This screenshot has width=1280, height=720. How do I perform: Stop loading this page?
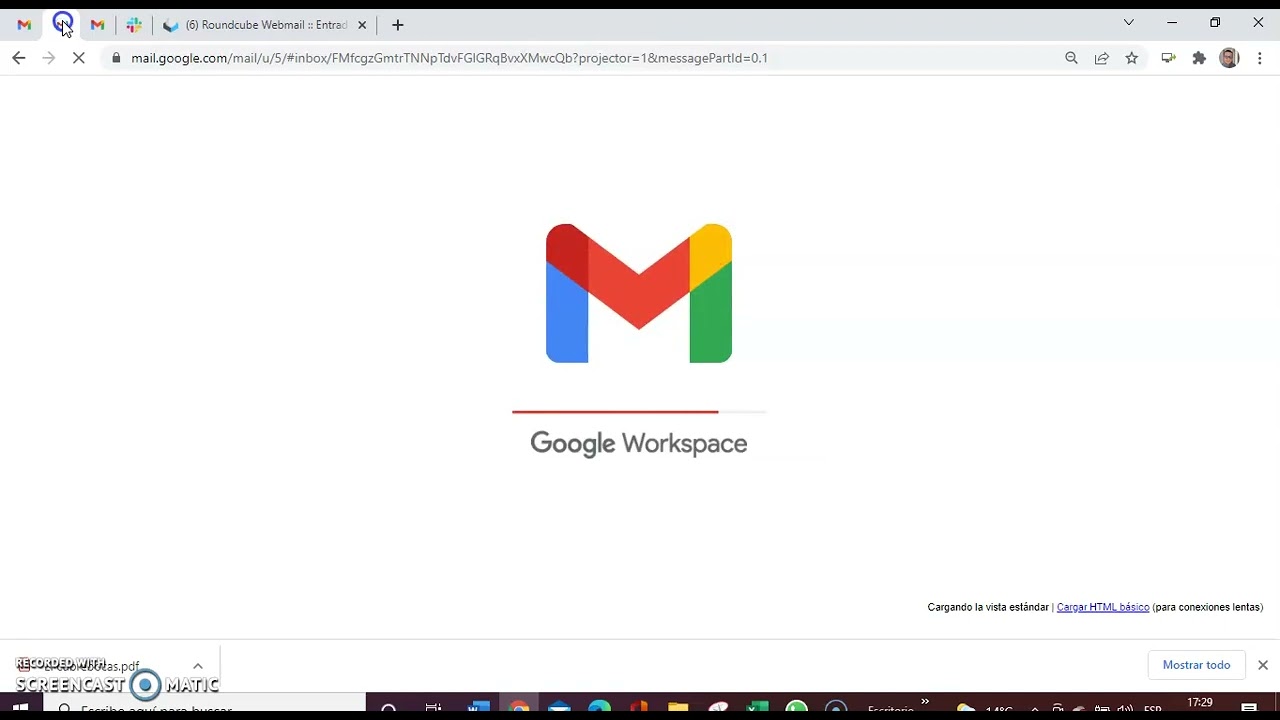(79, 58)
